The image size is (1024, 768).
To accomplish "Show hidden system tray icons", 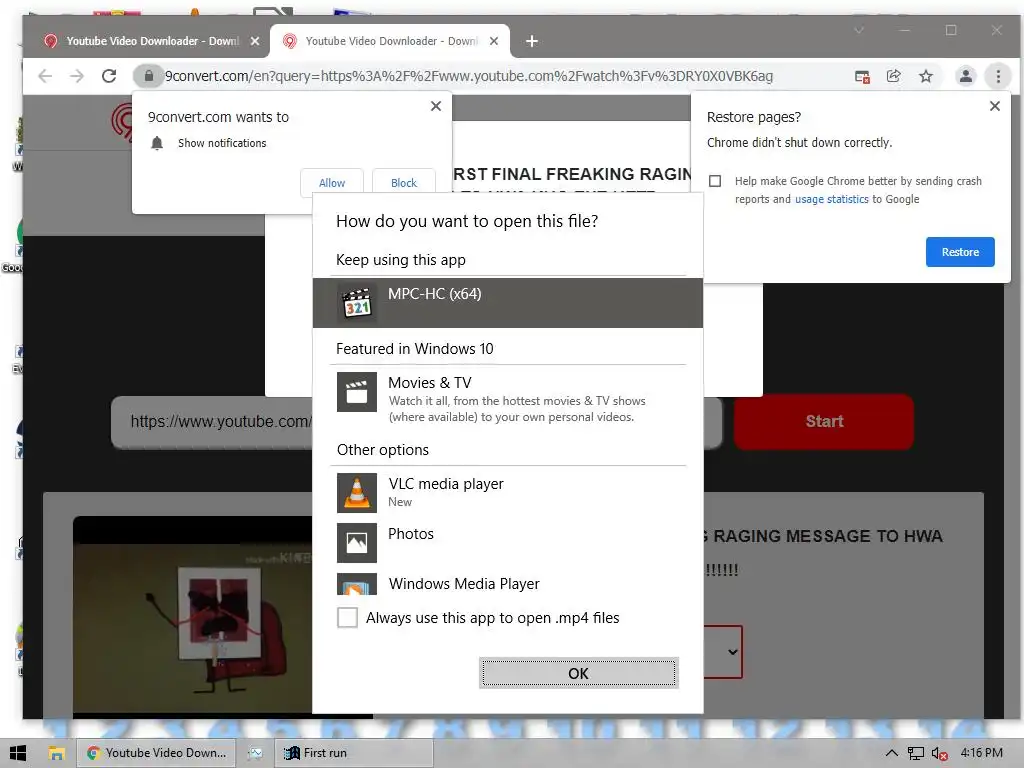I will [x=891, y=753].
